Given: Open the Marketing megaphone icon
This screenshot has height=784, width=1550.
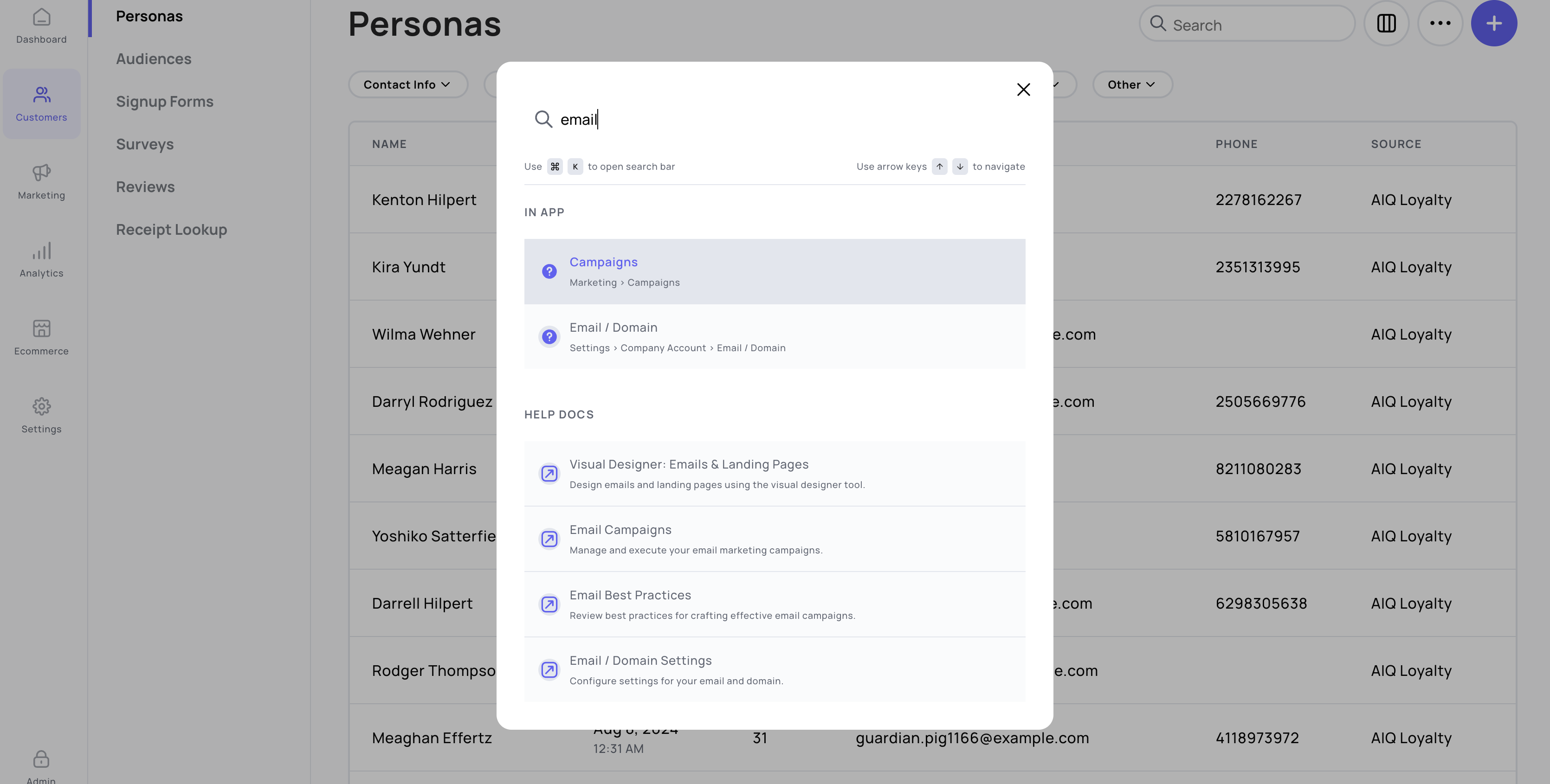Looking at the screenshot, I should (x=41, y=173).
